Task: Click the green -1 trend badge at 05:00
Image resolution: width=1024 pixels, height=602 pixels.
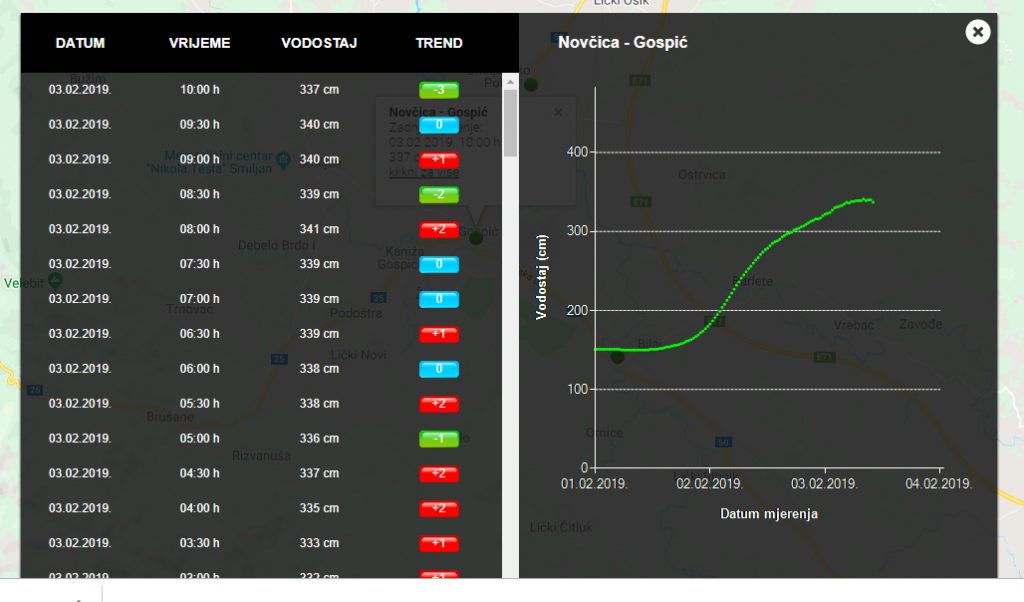Action: click(439, 439)
